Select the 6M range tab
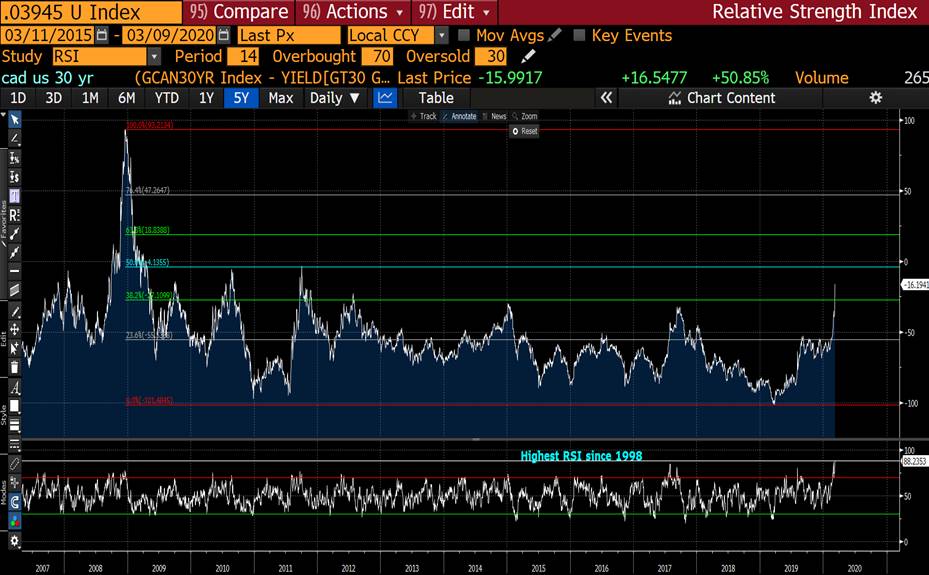 127,98
